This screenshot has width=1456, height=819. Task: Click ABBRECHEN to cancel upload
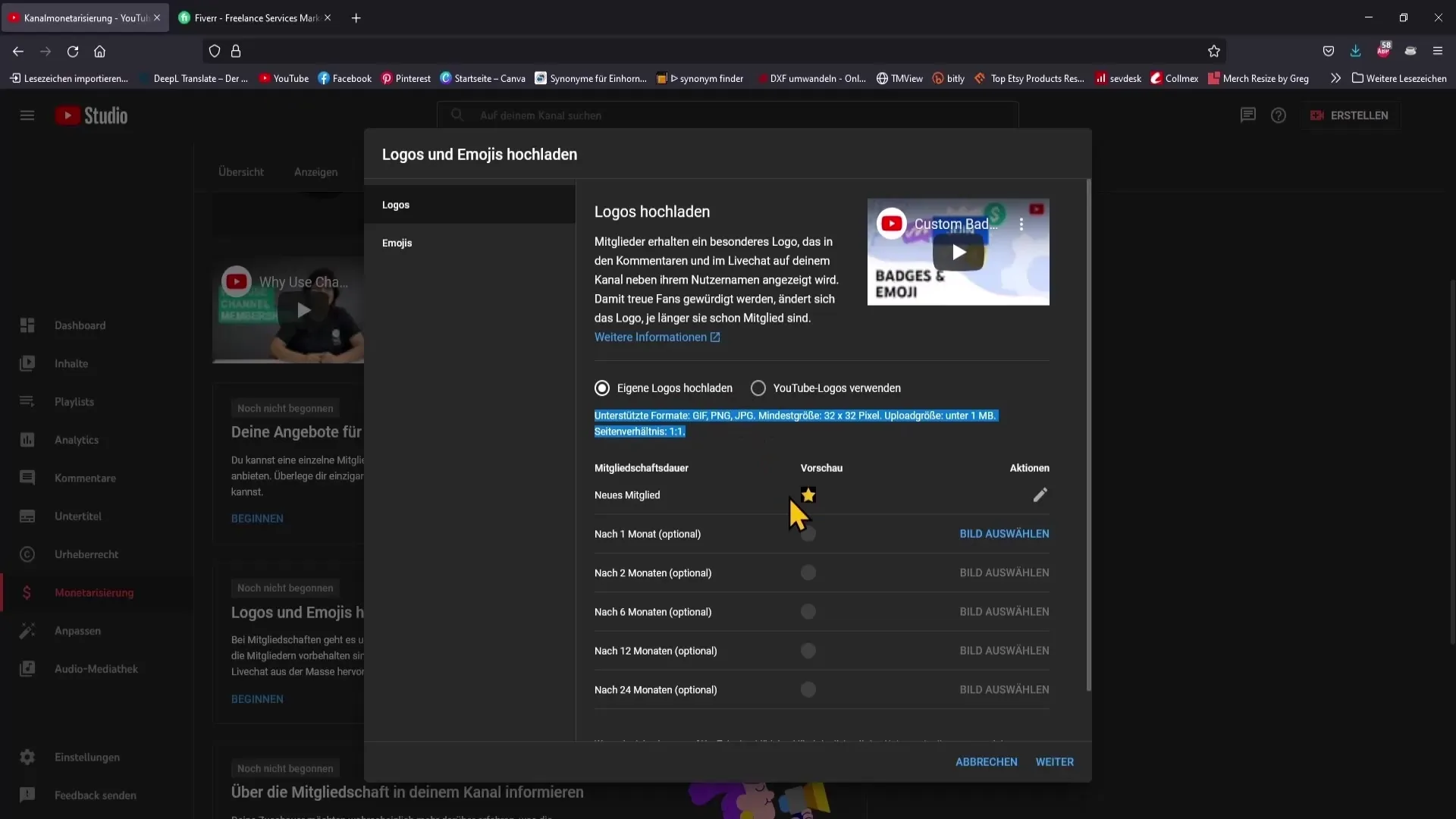986,761
